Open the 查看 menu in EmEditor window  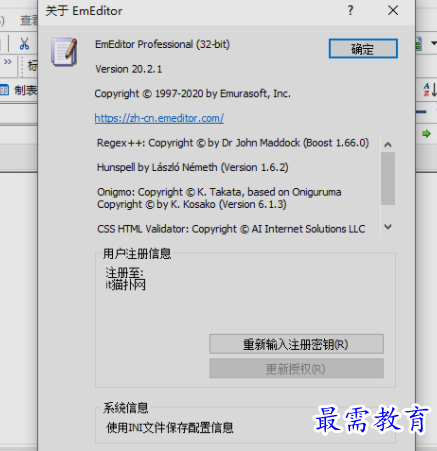[x=29, y=21]
